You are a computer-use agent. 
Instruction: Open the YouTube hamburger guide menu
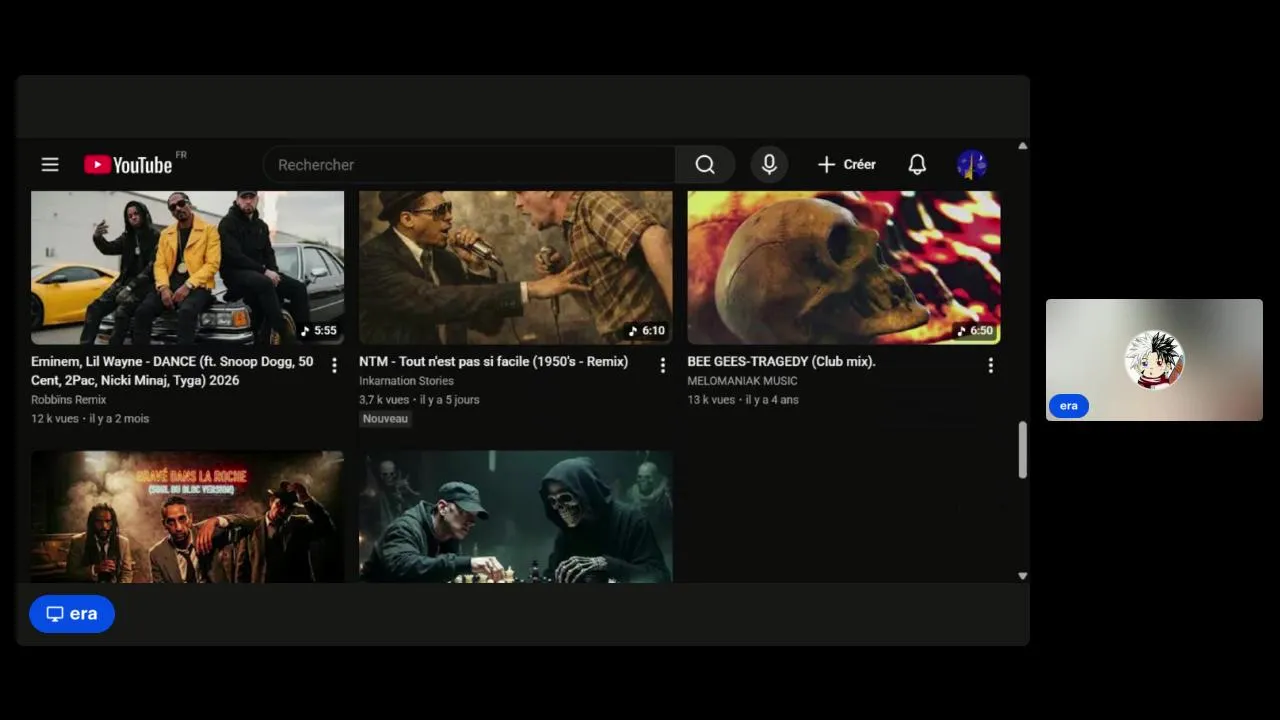coord(50,165)
